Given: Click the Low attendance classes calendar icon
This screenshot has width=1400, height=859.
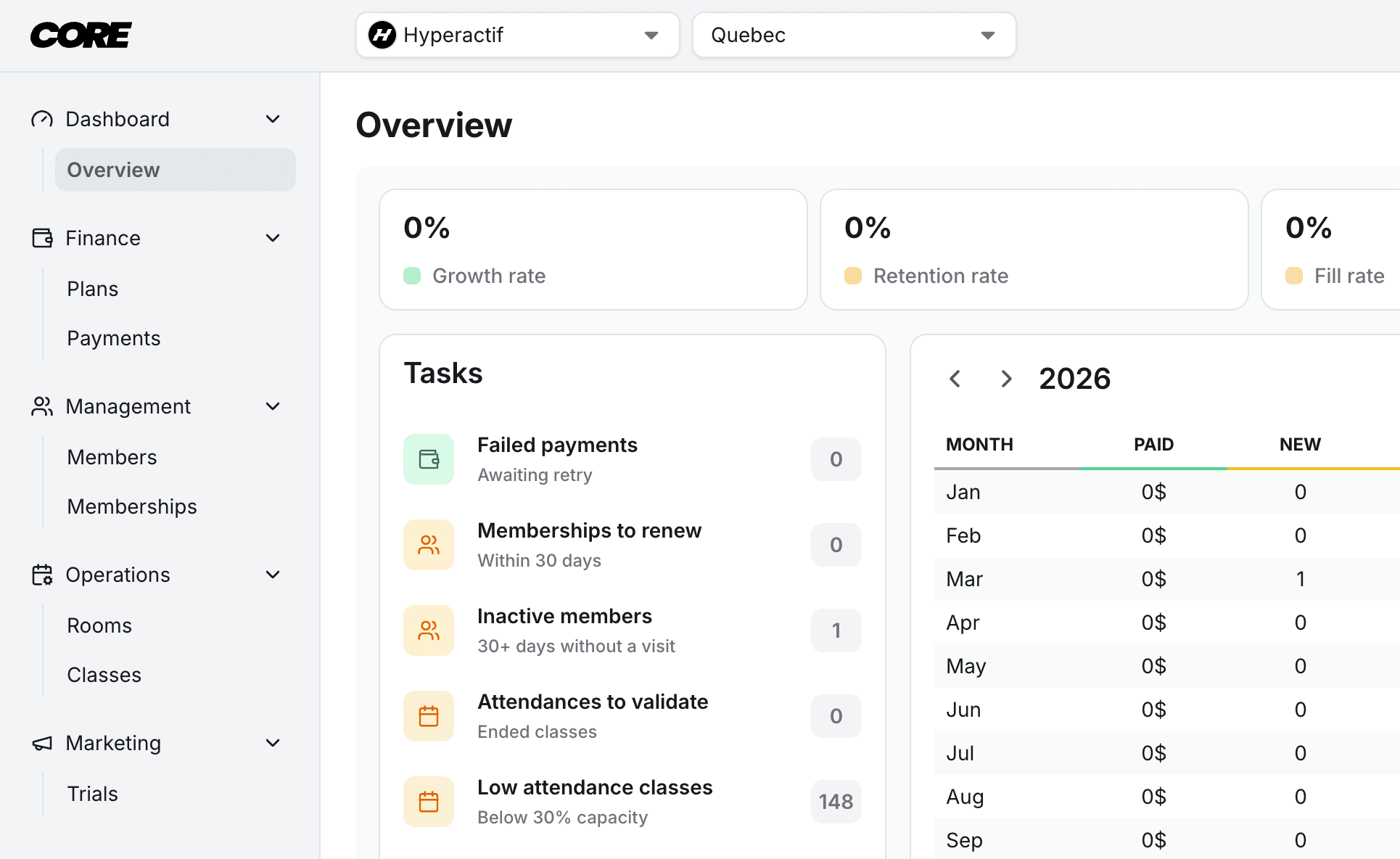Looking at the screenshot, I should (x=429, y=802).
